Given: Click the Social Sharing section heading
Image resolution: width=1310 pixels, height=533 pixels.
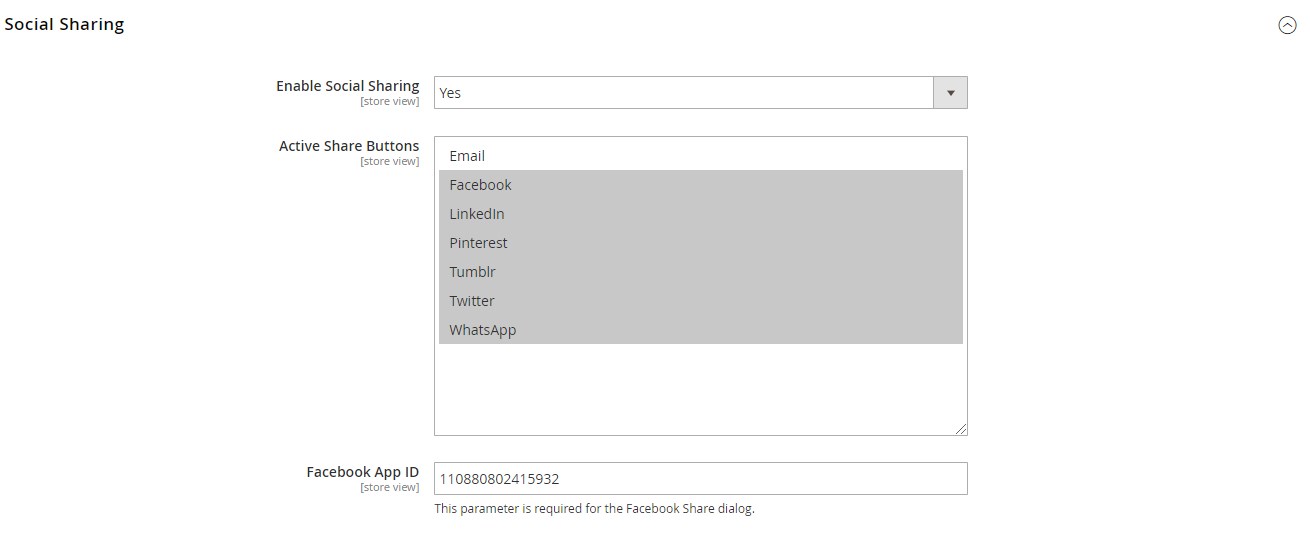Looking at the screenshot, I should tap(64, 24).
